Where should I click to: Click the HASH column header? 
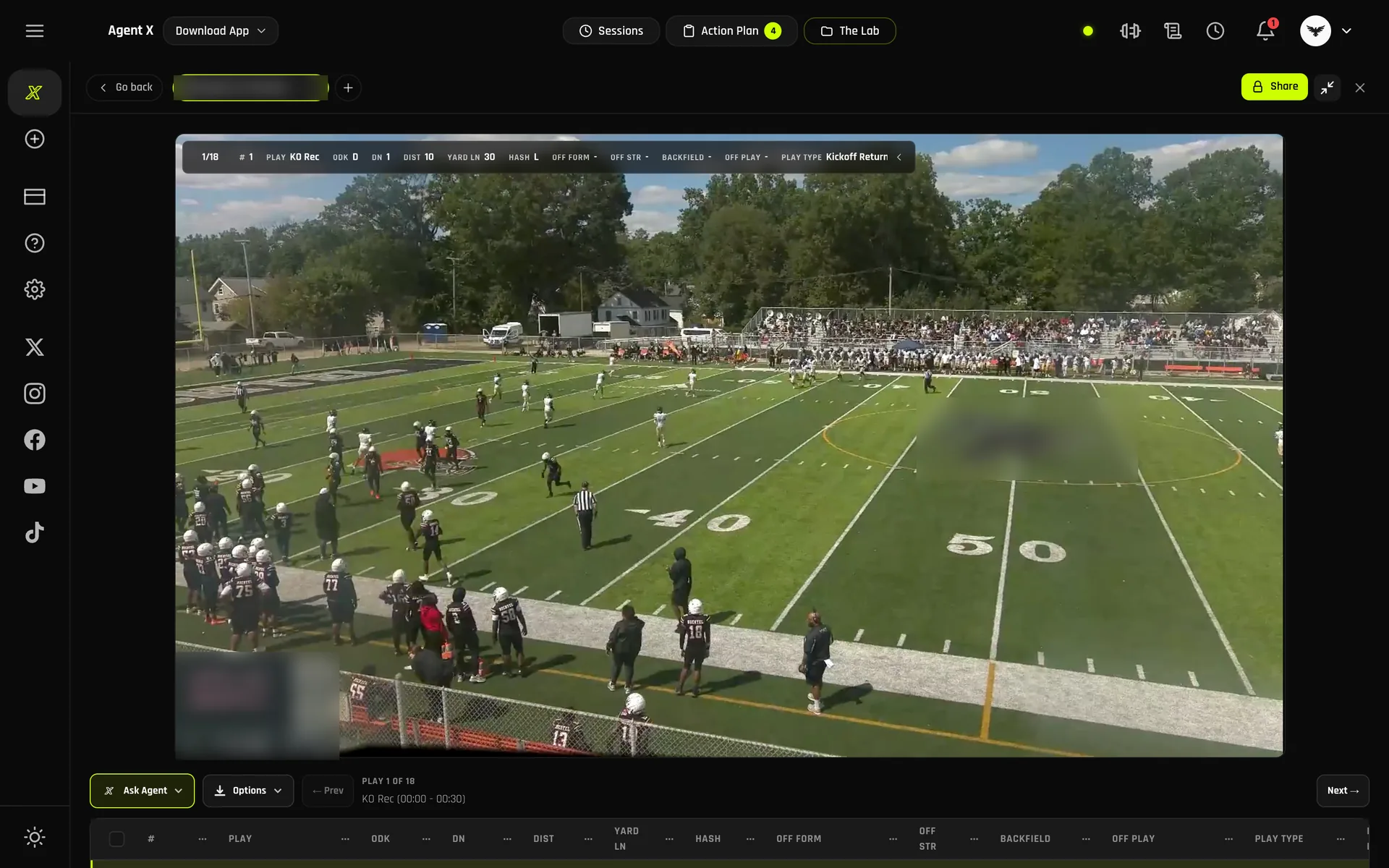click(x=708, y=839)
